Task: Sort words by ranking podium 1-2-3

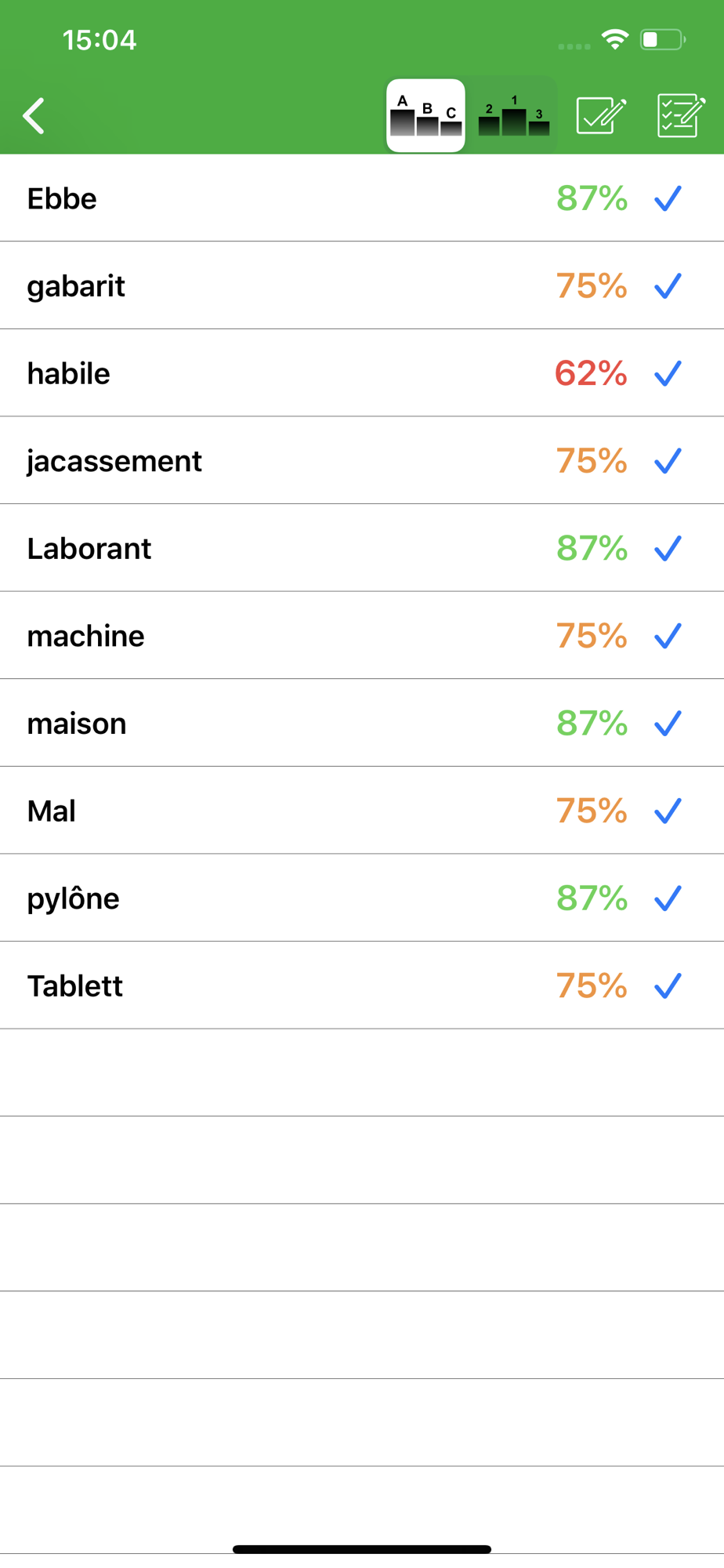Action: pos(514,116)
